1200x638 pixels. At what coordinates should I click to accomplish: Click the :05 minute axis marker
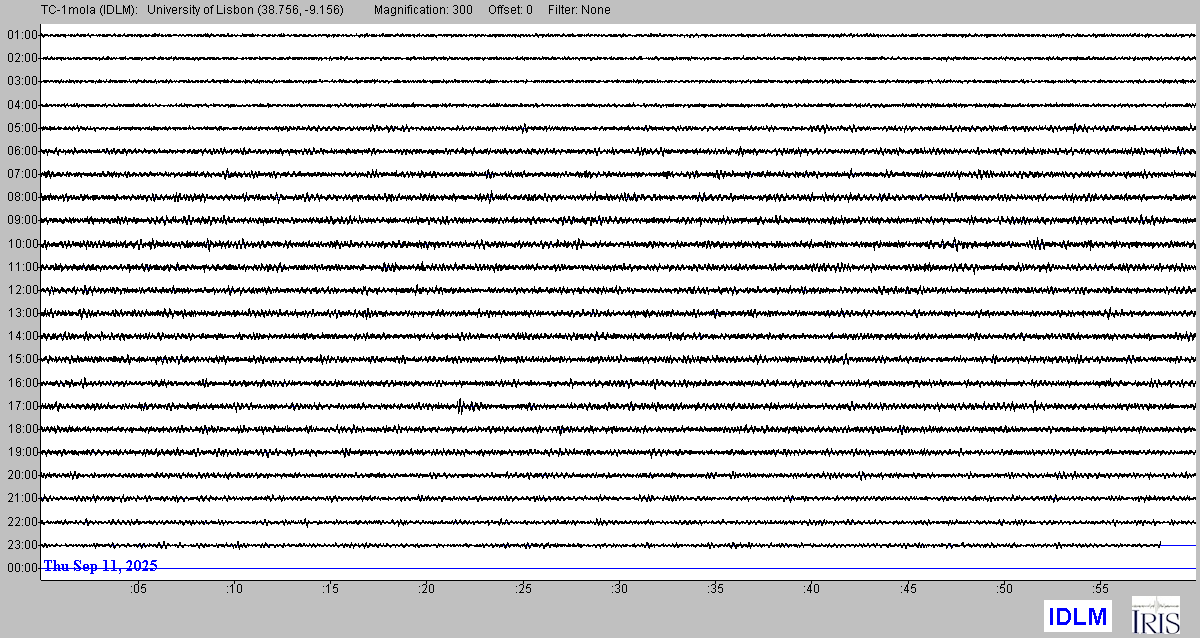(x=138, y=591)
